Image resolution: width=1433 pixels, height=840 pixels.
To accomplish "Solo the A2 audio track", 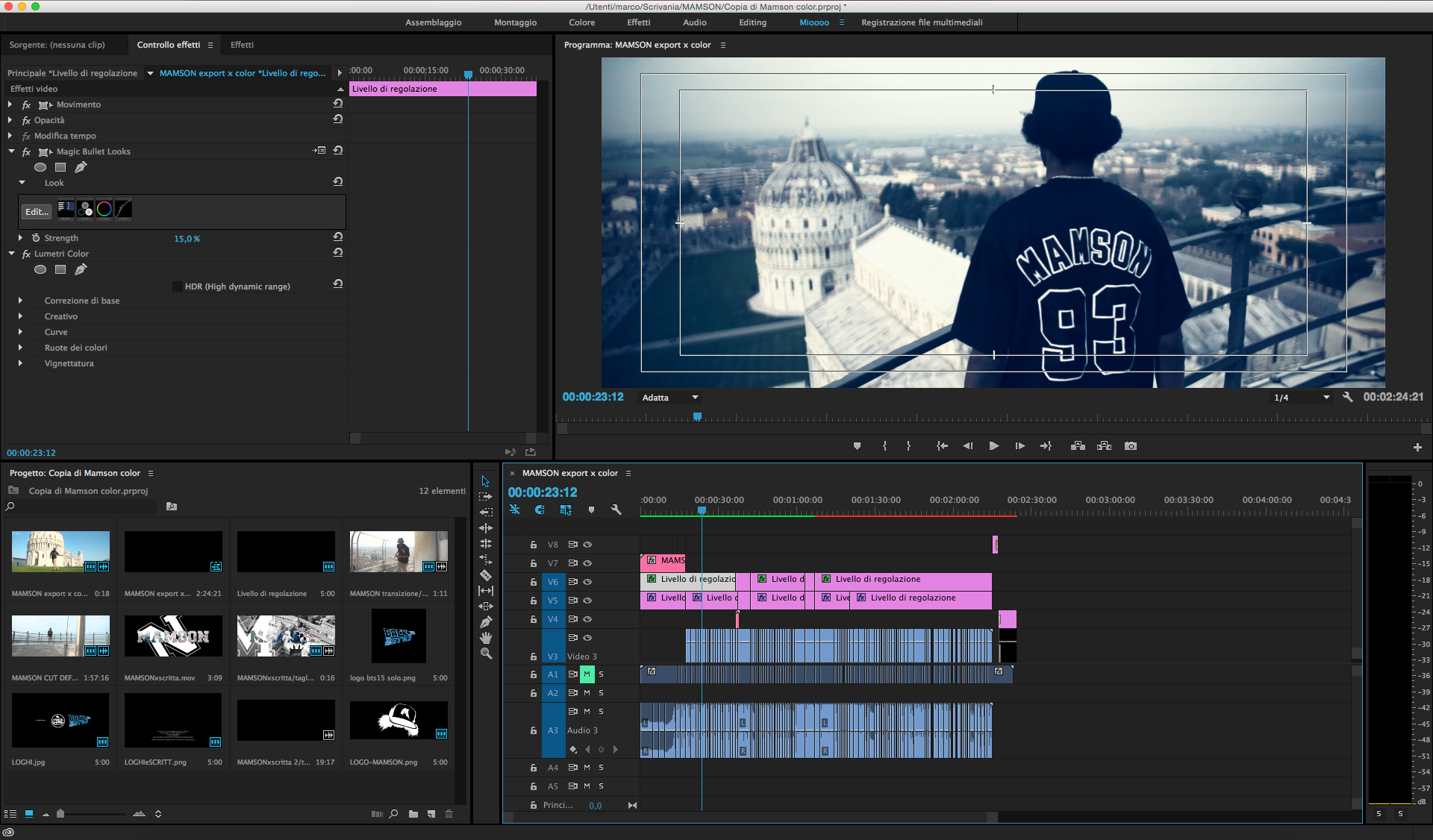I will click(x=601, y=693).
